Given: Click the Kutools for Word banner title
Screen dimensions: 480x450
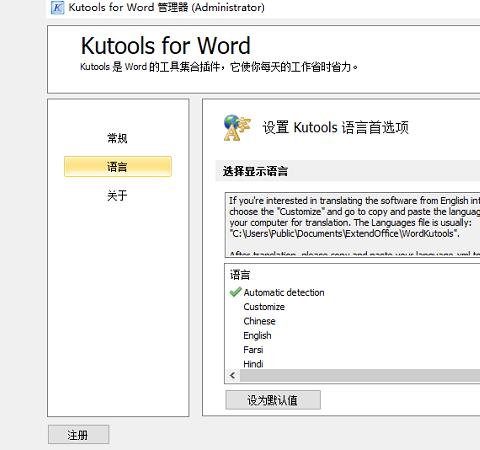Looking at the screenshot, I should point(166,46).
